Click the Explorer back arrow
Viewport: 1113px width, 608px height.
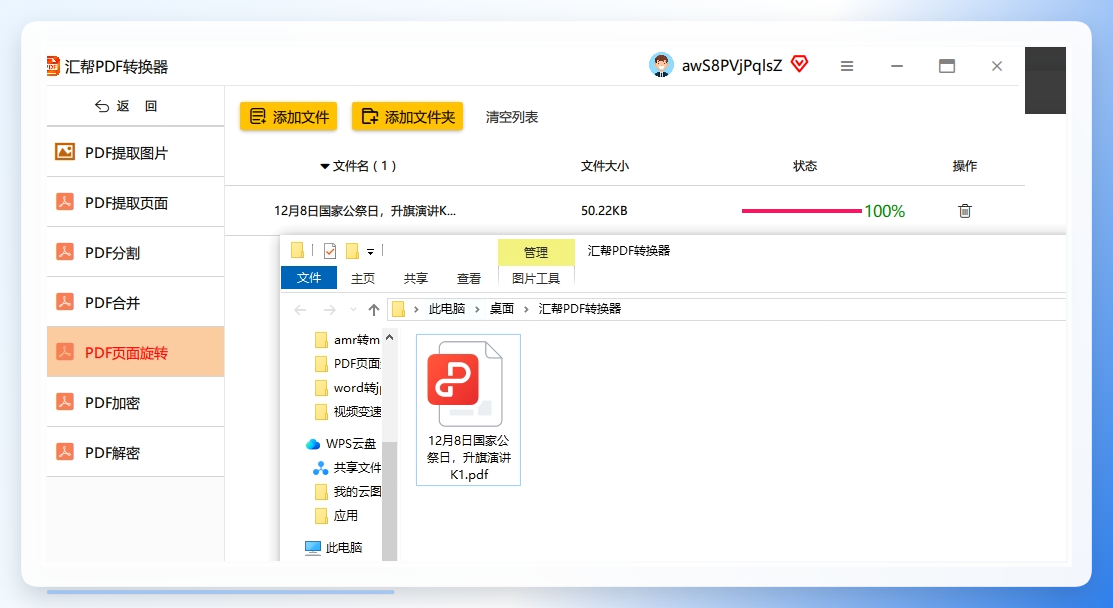coord(300,309)
